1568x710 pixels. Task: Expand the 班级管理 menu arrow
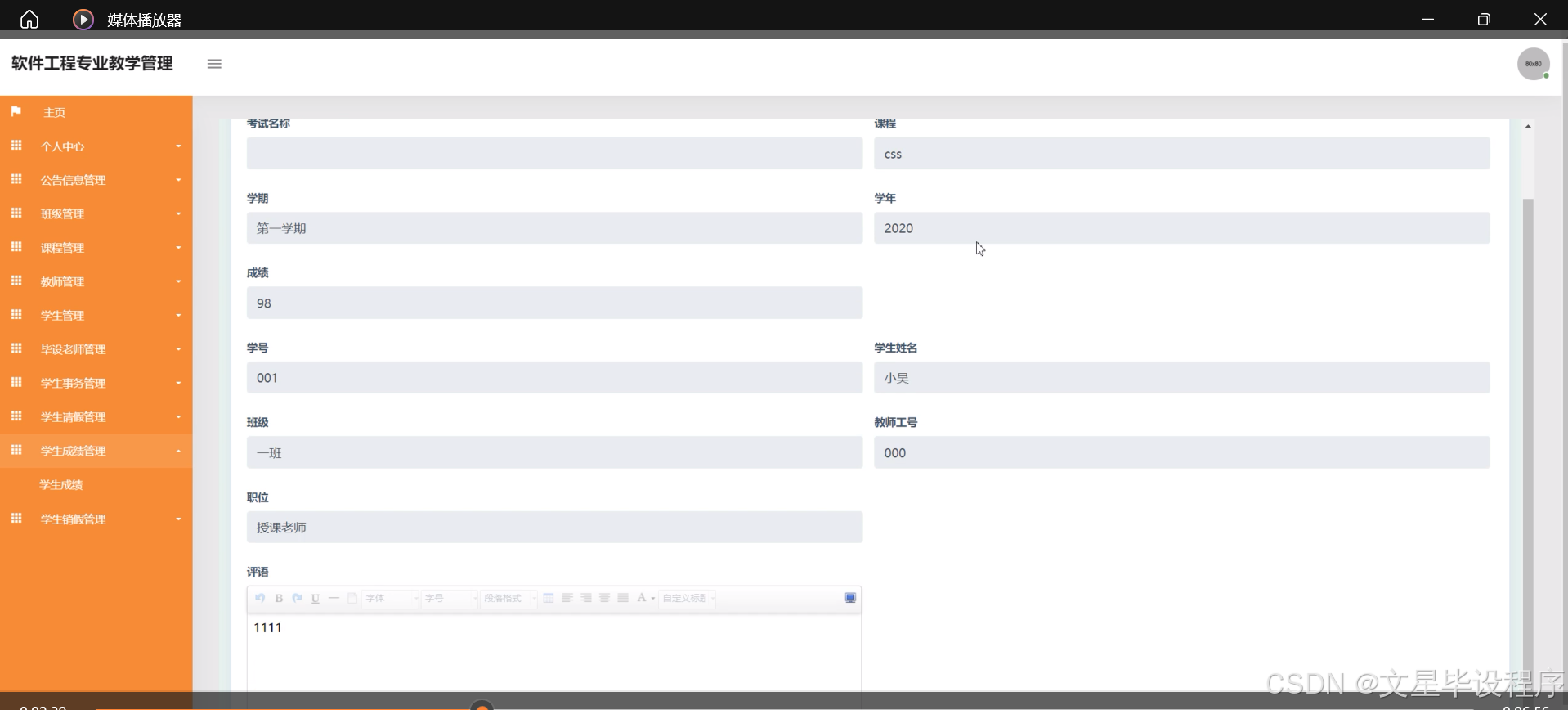coord(178,214)
